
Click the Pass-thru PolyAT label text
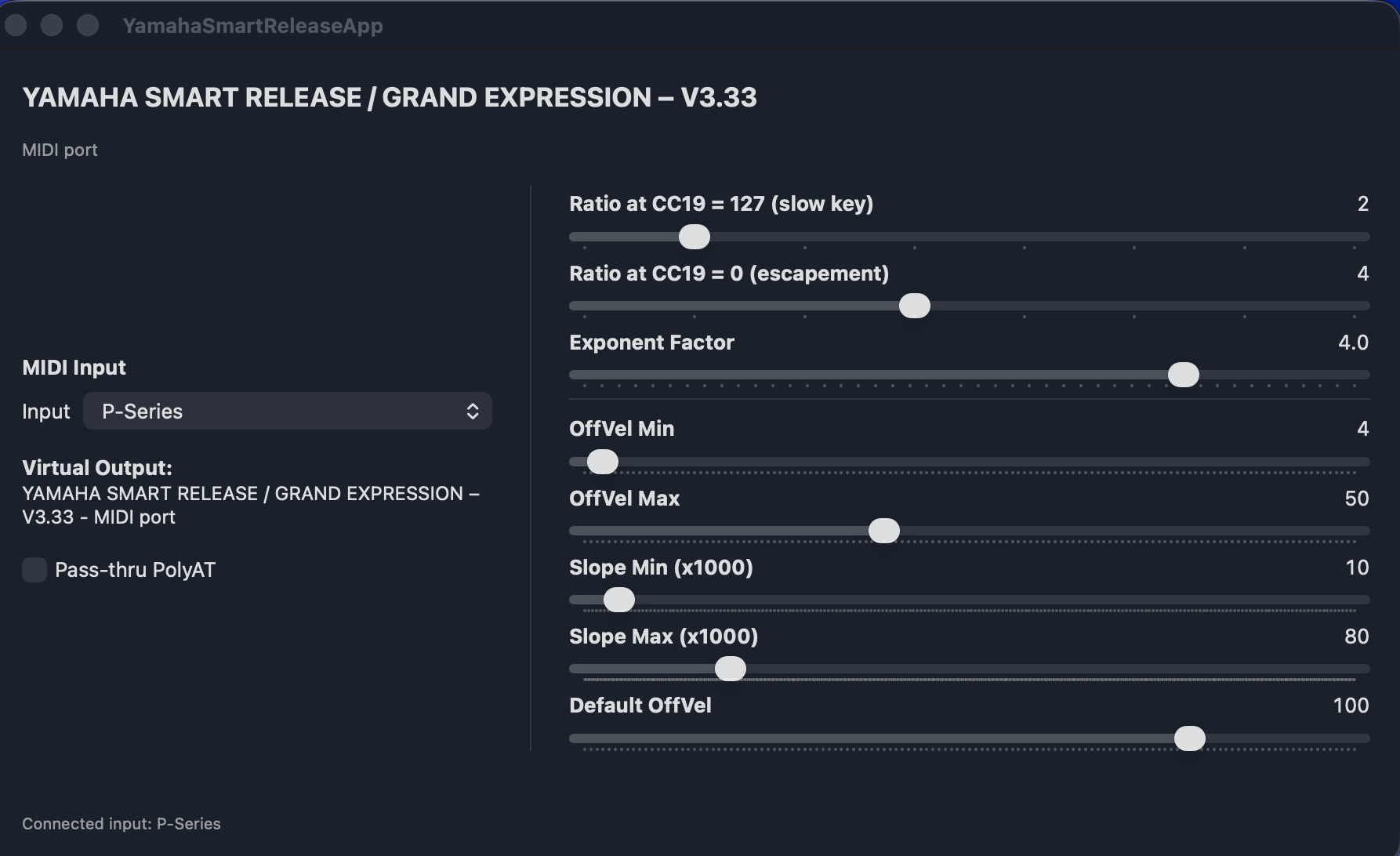135,570
